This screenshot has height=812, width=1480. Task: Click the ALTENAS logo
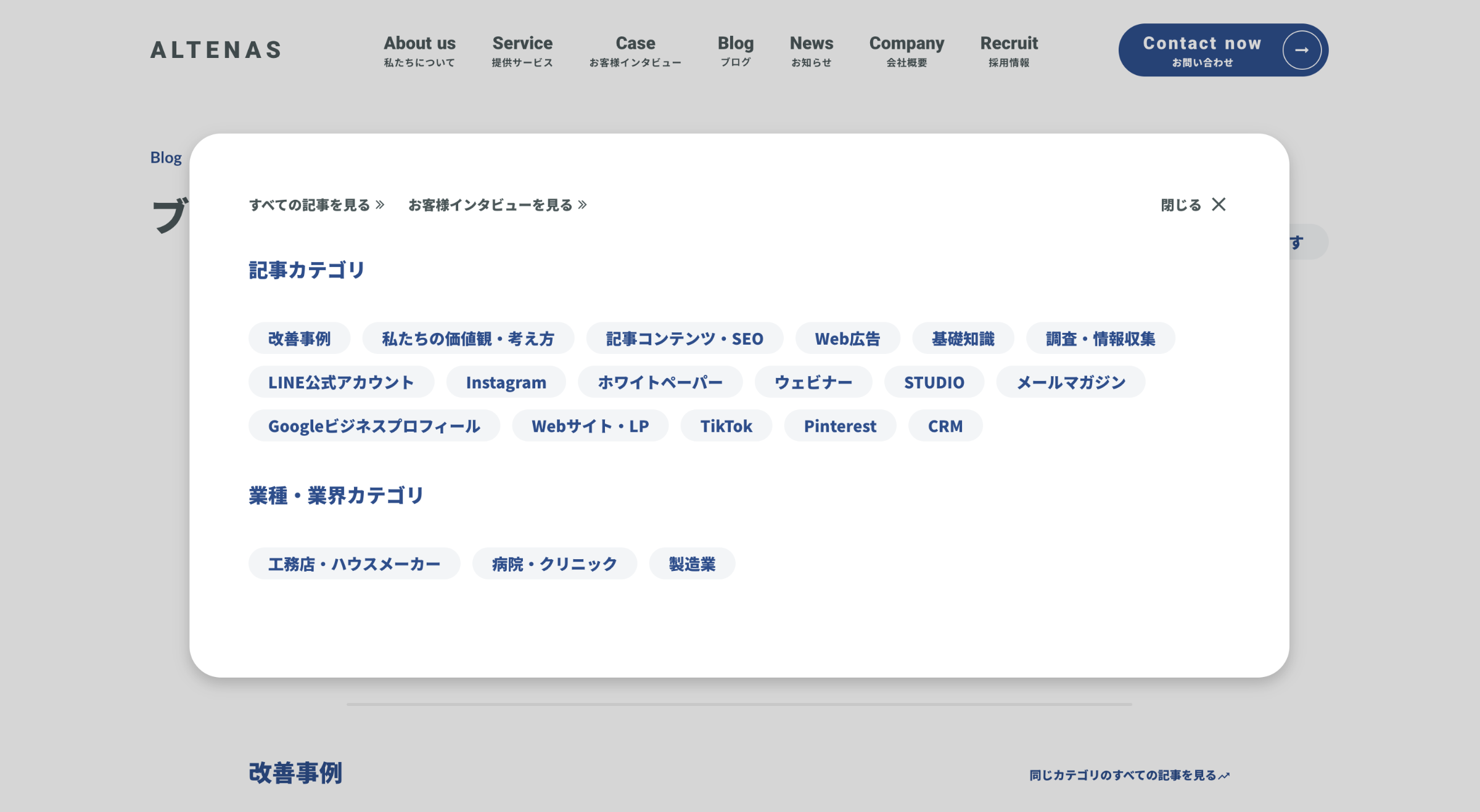tap(216, 50)
